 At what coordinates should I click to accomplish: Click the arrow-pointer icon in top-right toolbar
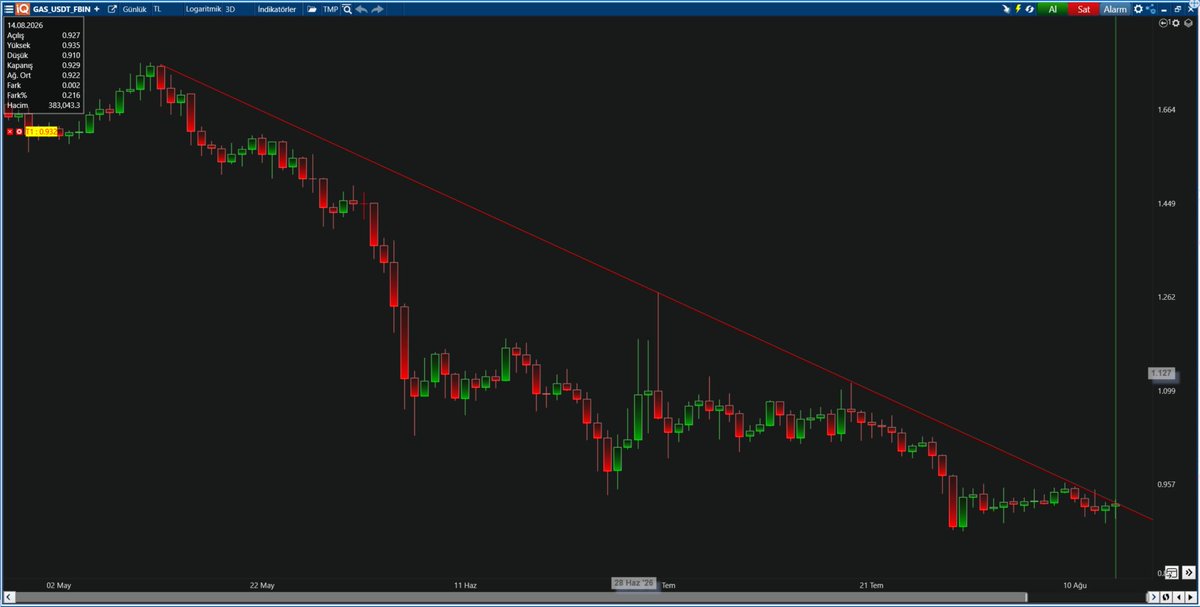[x=1006, y=9]
